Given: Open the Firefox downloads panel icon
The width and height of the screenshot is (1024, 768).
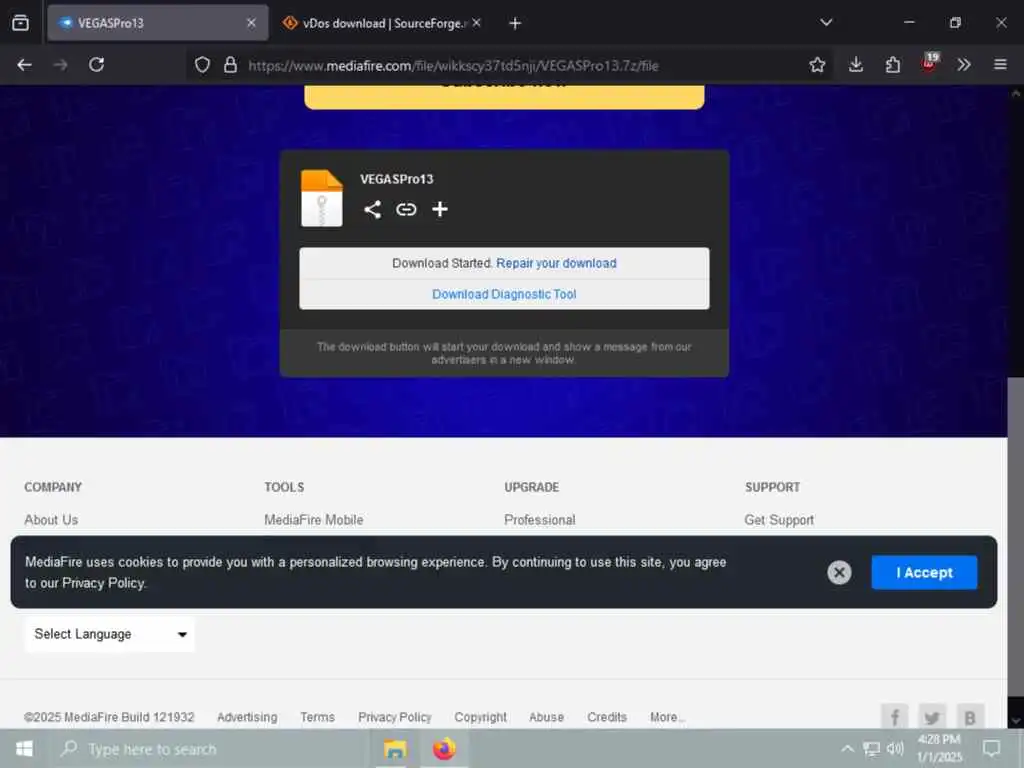Looking at the screenshot, I should 856,65.
